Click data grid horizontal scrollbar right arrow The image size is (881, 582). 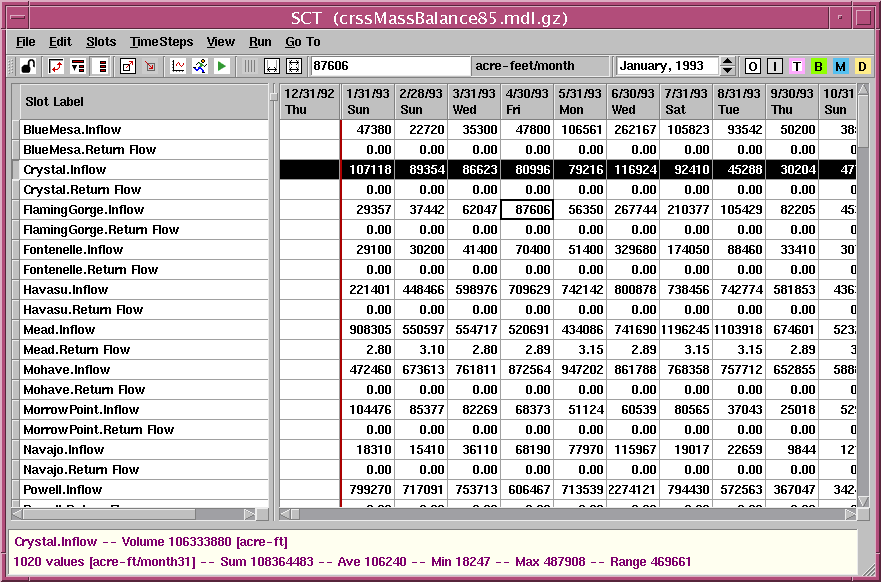852,514
